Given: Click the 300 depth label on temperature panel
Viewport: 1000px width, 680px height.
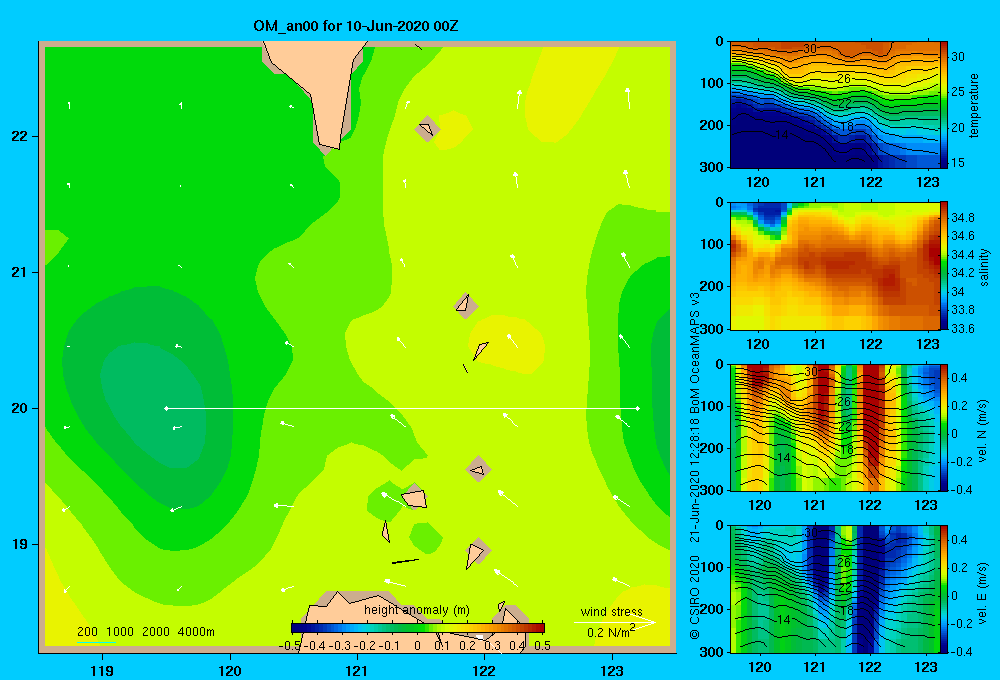Looking at the screenshot, I should [714, 167].
